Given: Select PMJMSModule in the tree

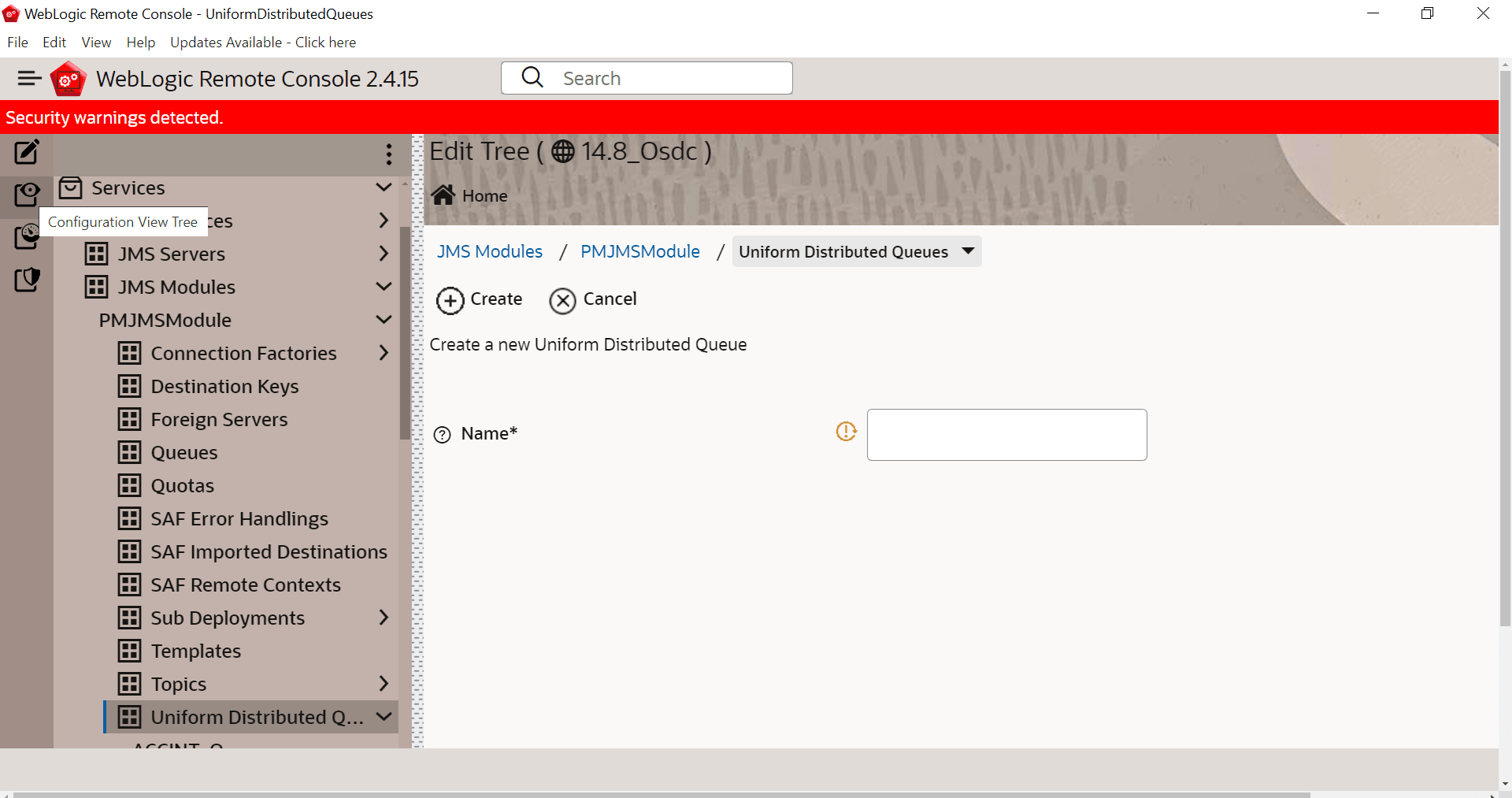Looking at the screenshot, I should pyautogui.click(x=165, y=320).
